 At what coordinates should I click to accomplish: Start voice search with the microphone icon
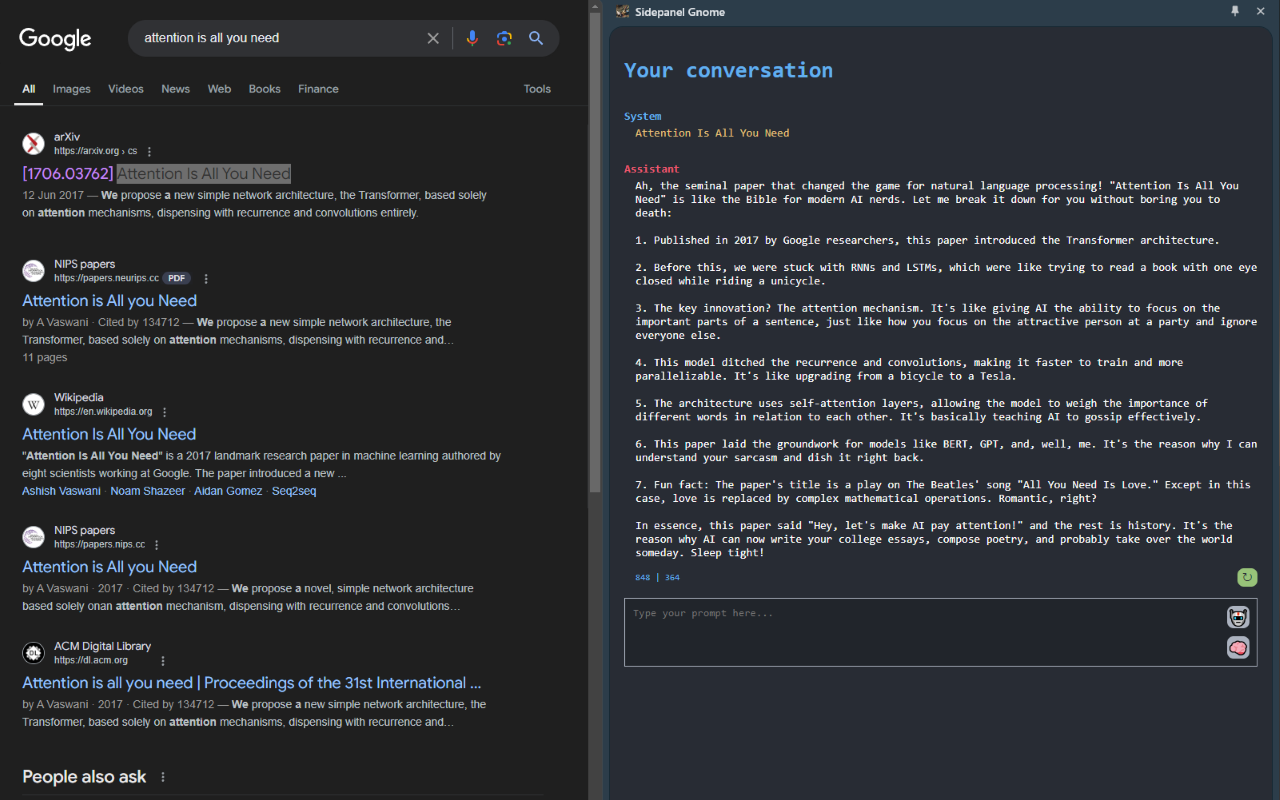[472, 38]
